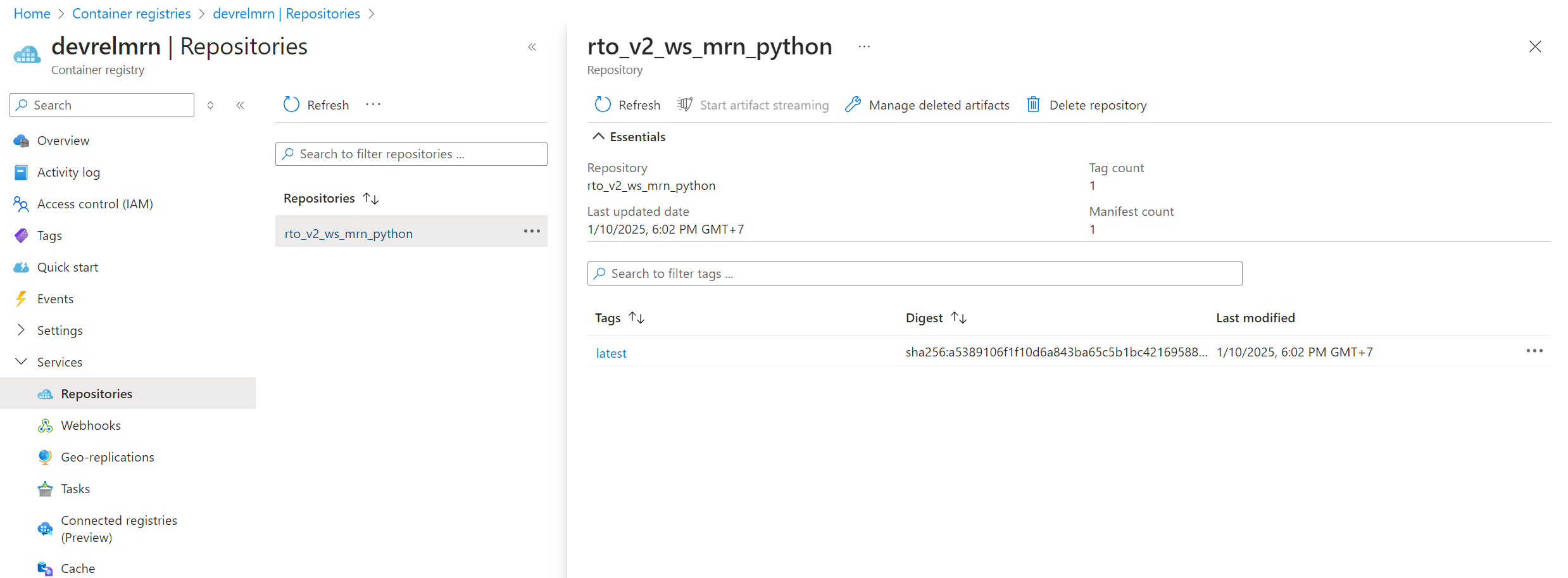Click latest row's last modified date

tap(1295, 352)
